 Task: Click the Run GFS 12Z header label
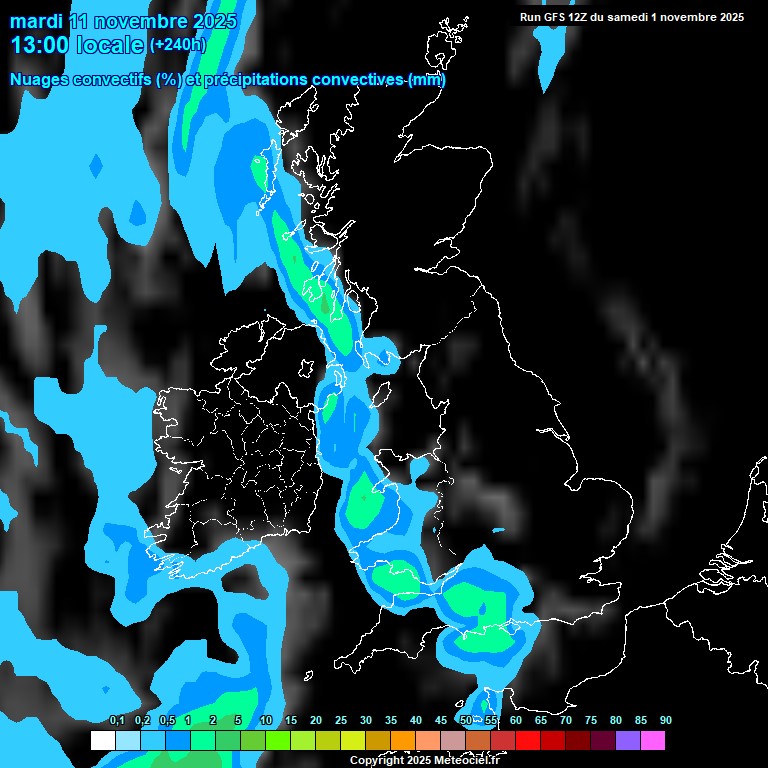pyautogui.click(x=631, y=17)
